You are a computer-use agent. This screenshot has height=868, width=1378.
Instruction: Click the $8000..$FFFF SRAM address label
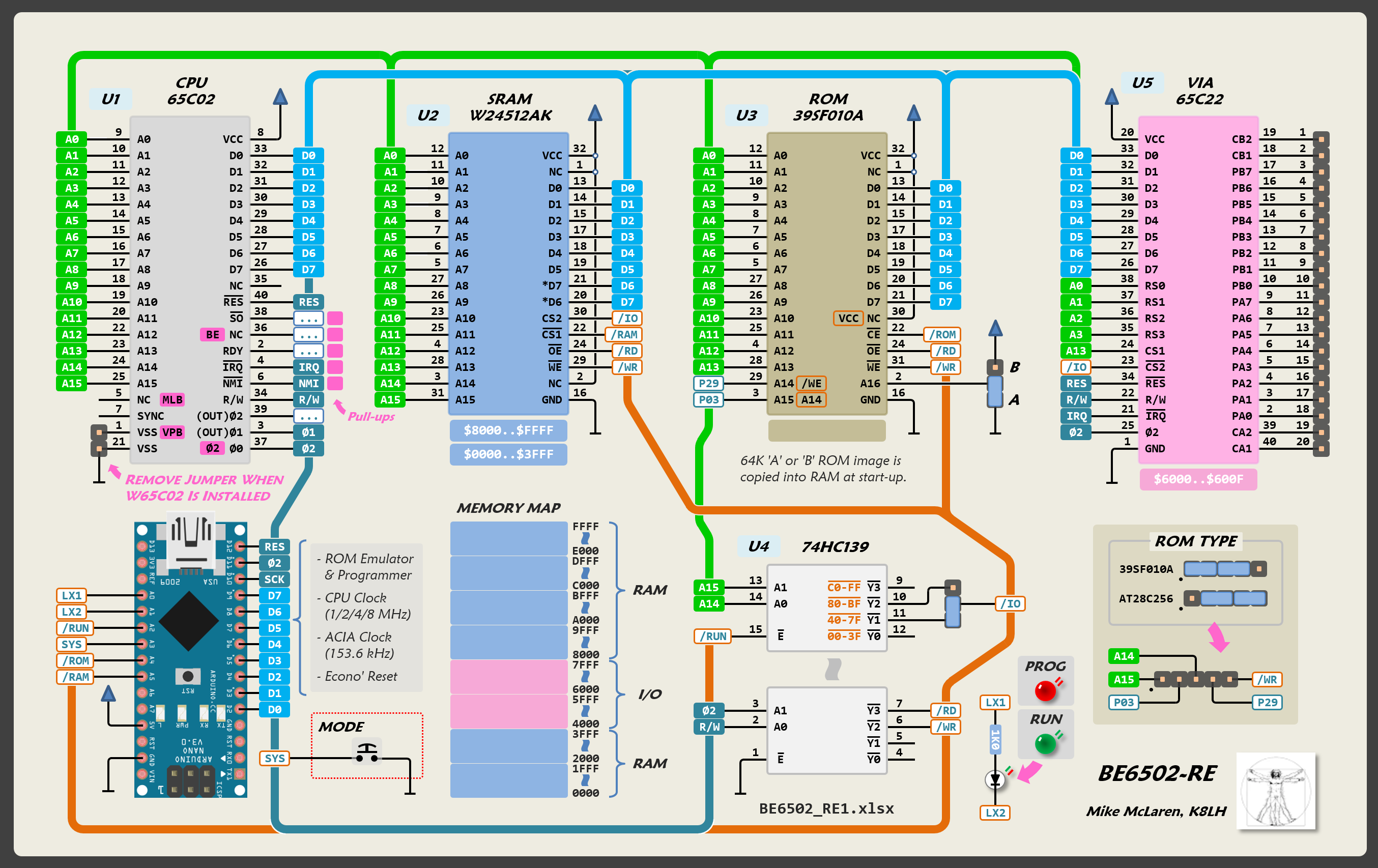point(508,430)
